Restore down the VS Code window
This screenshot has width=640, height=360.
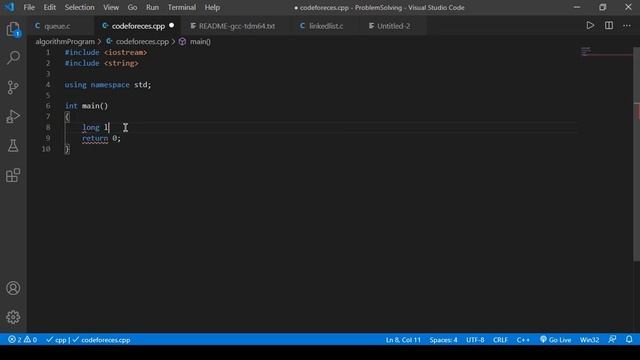pyautogui.click(x=602, y=7)
